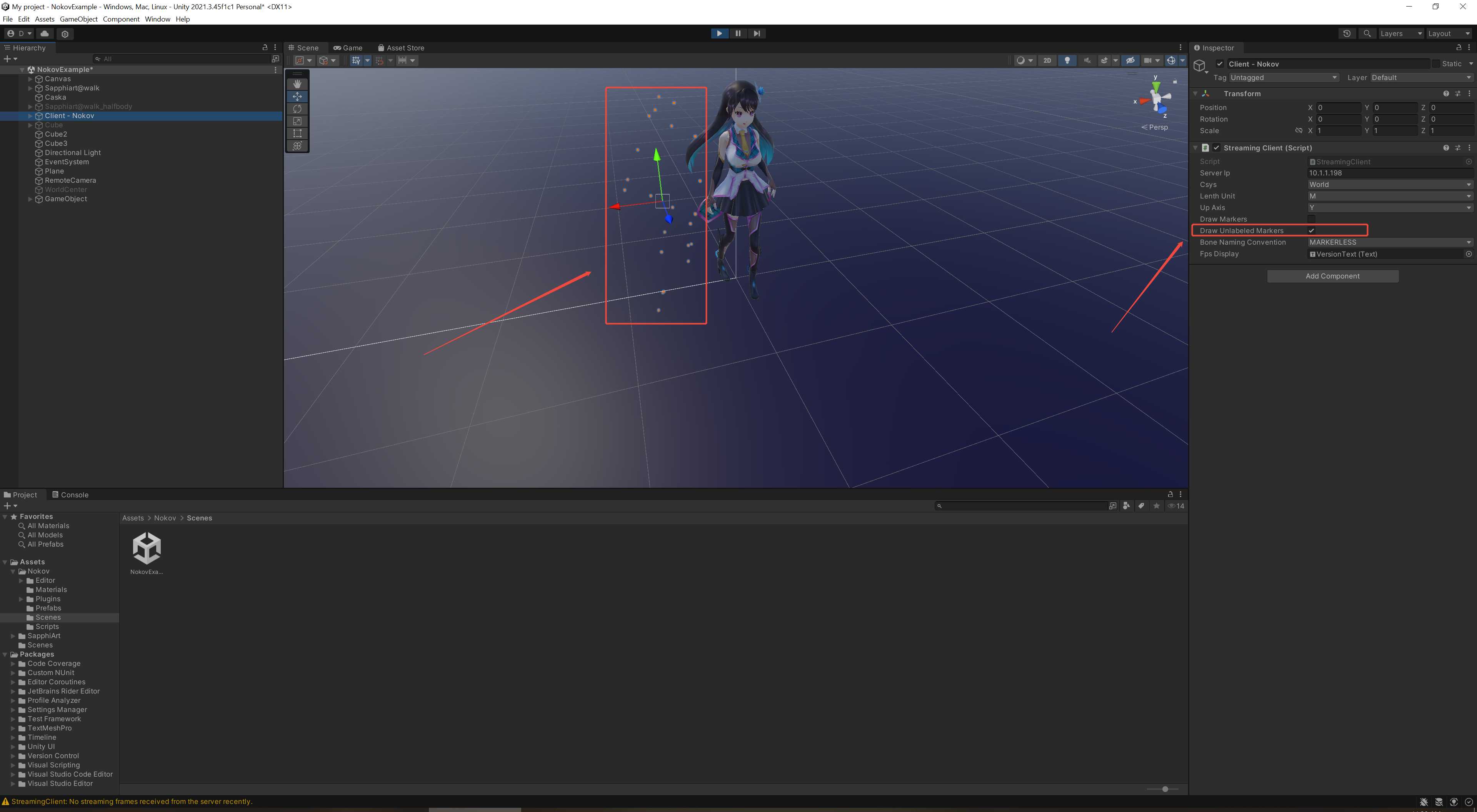Open the Bone Naming Convention dropdown

click(x=1390, y=243)
